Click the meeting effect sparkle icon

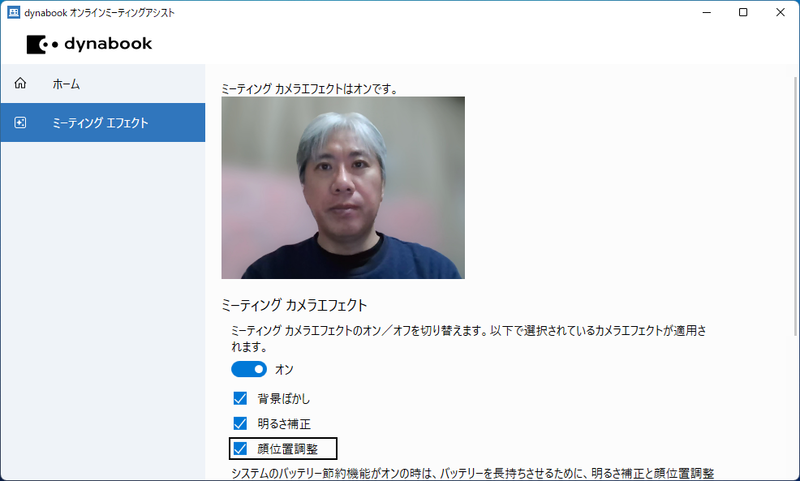tap(20, 122)
